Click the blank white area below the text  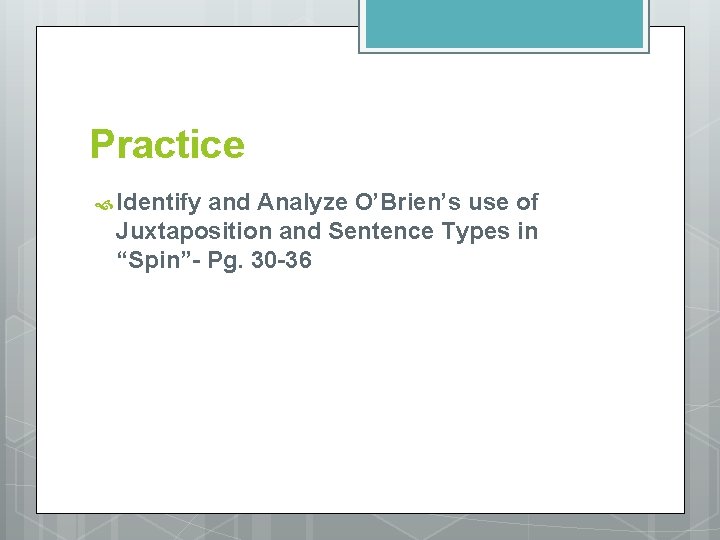tap(360, 400)
